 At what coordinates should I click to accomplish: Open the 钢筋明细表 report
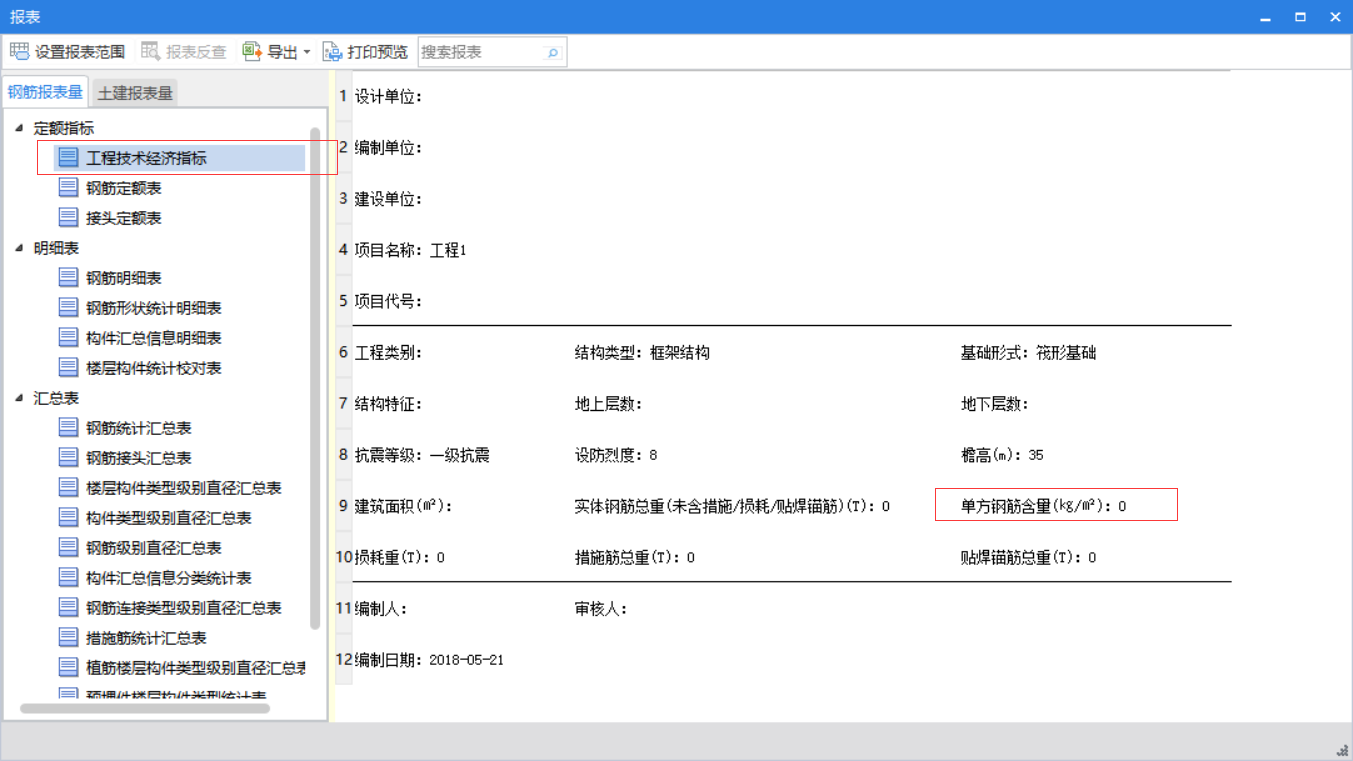coord(124,278)
